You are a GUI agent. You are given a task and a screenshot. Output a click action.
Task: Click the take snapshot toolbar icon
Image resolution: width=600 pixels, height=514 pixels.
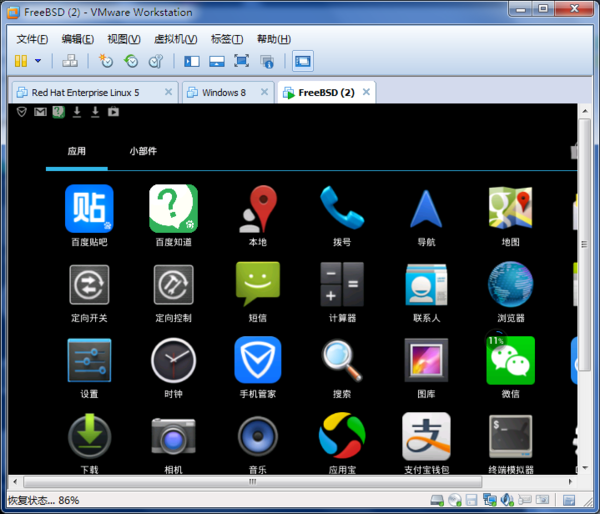click(x=106, y=61)
